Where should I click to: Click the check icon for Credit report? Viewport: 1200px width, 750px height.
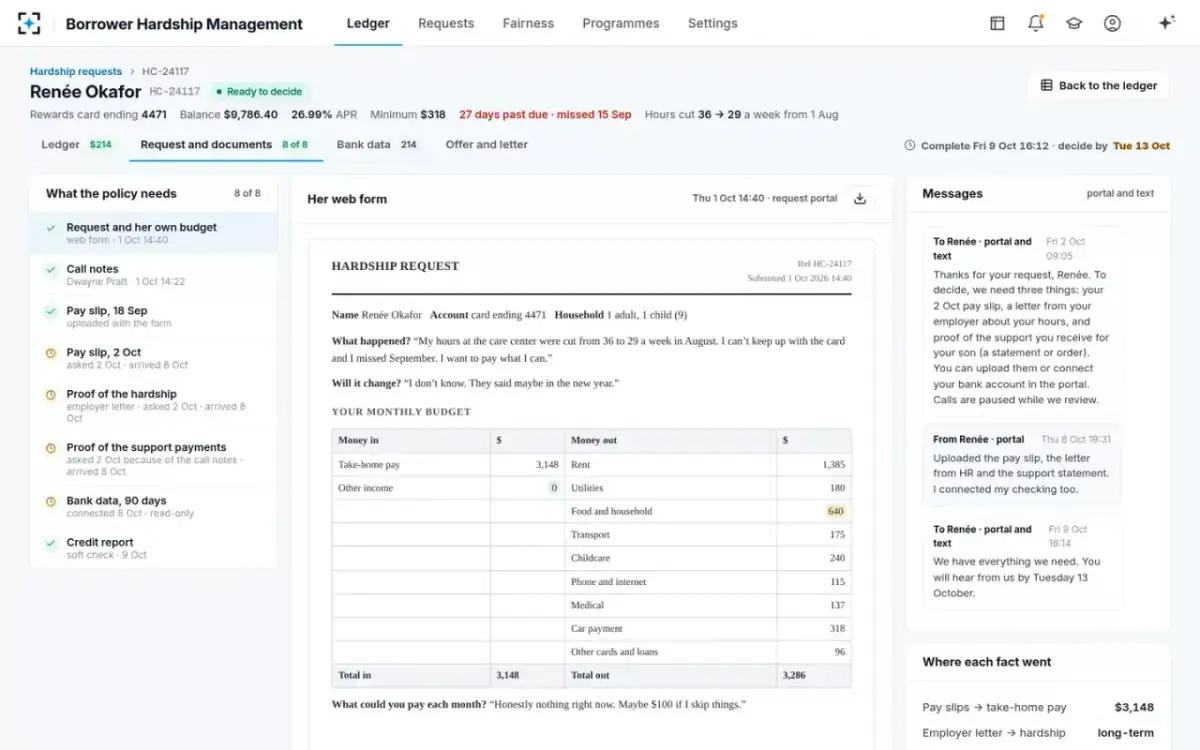51,543
